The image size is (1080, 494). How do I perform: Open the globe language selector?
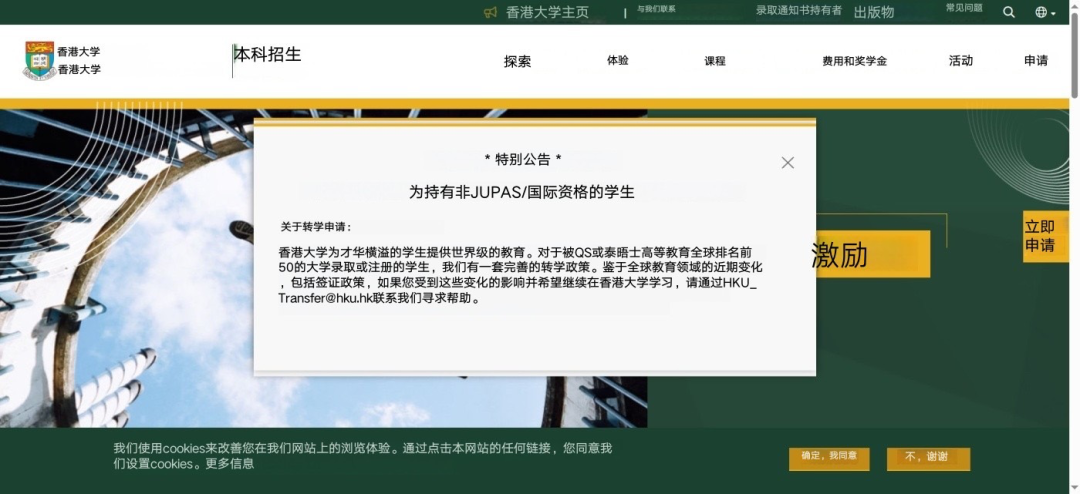[1045, 12]
